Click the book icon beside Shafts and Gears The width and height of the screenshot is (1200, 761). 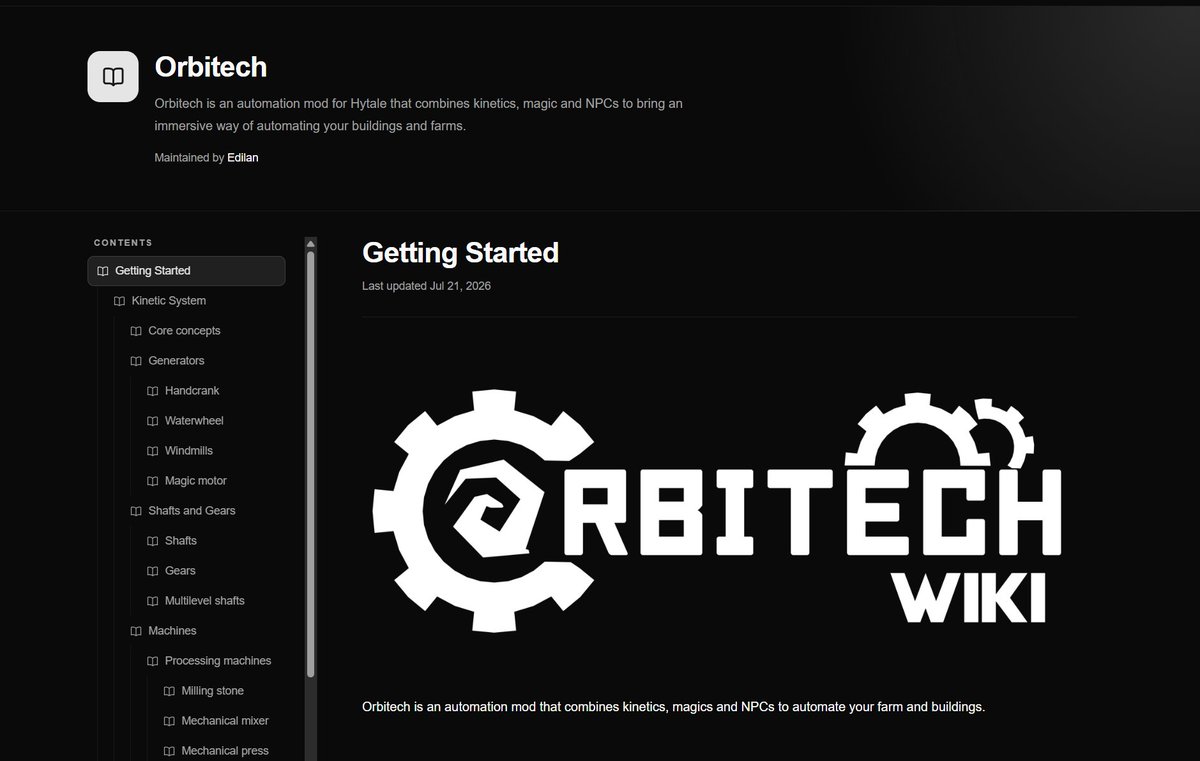coord(136,511)
